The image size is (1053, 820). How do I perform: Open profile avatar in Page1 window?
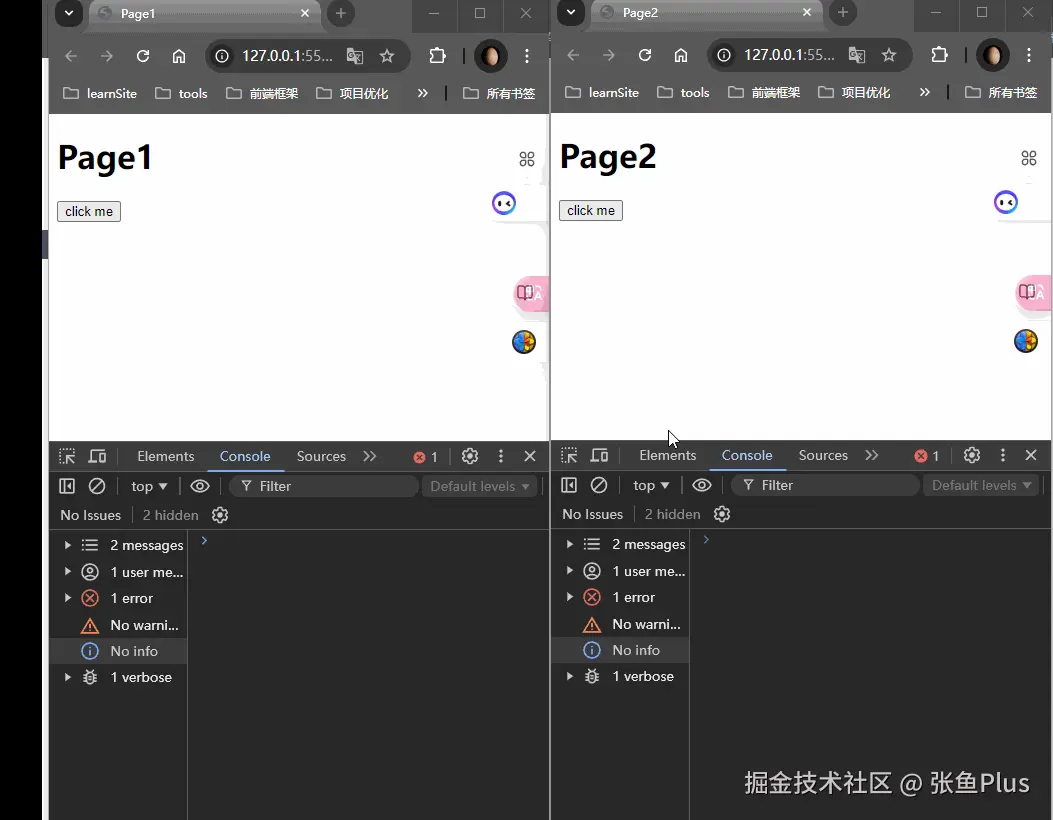pyautogui.click(x=490, y=56)
